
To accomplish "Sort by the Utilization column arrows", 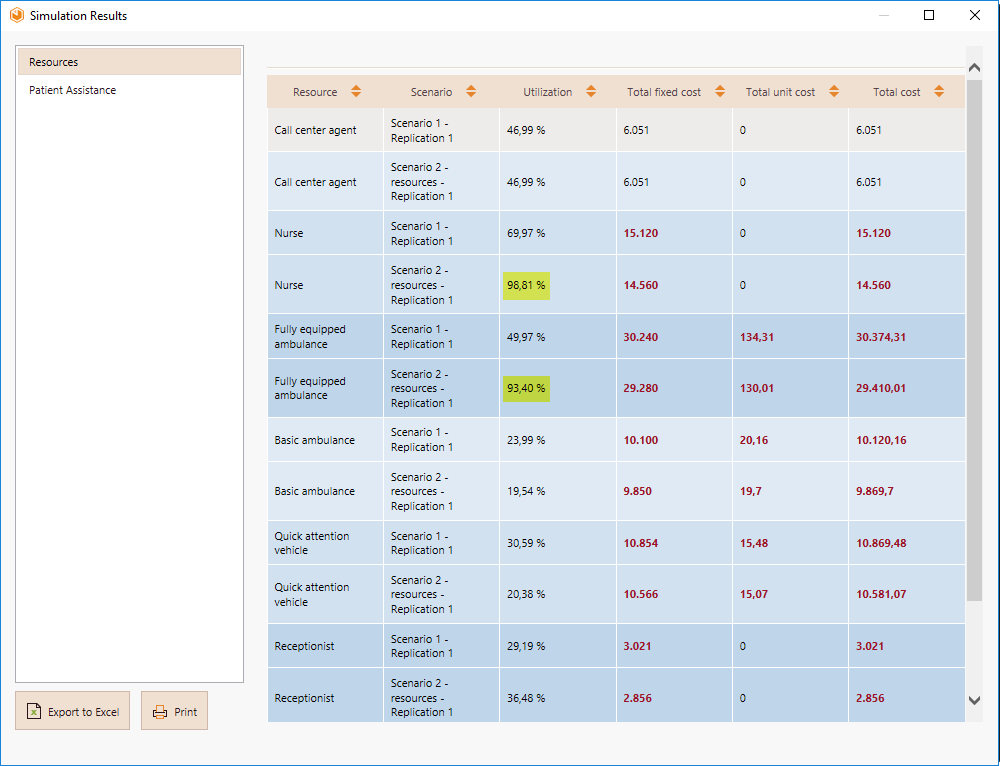I will [591, 91].
